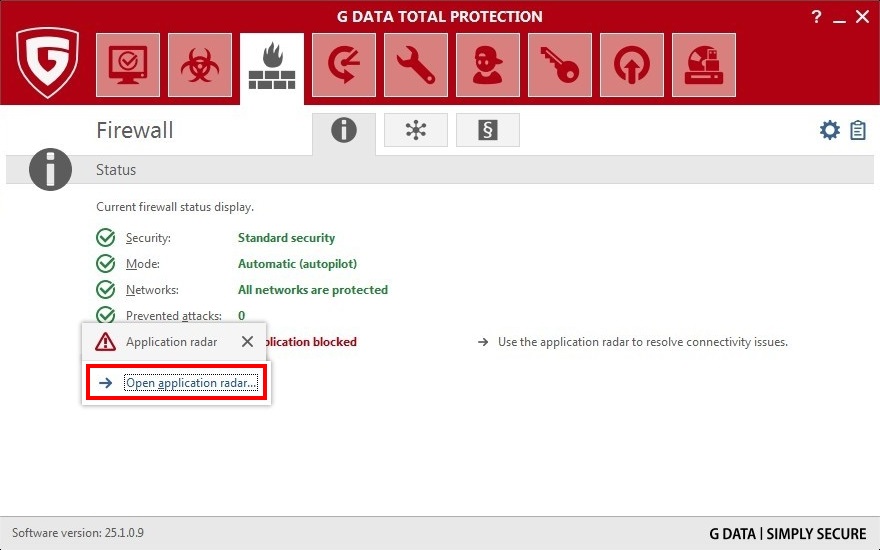Click the Firewall heading text
Image resolution: width=880 pixels, height=550 pixels.
click(x=135, y=130)
